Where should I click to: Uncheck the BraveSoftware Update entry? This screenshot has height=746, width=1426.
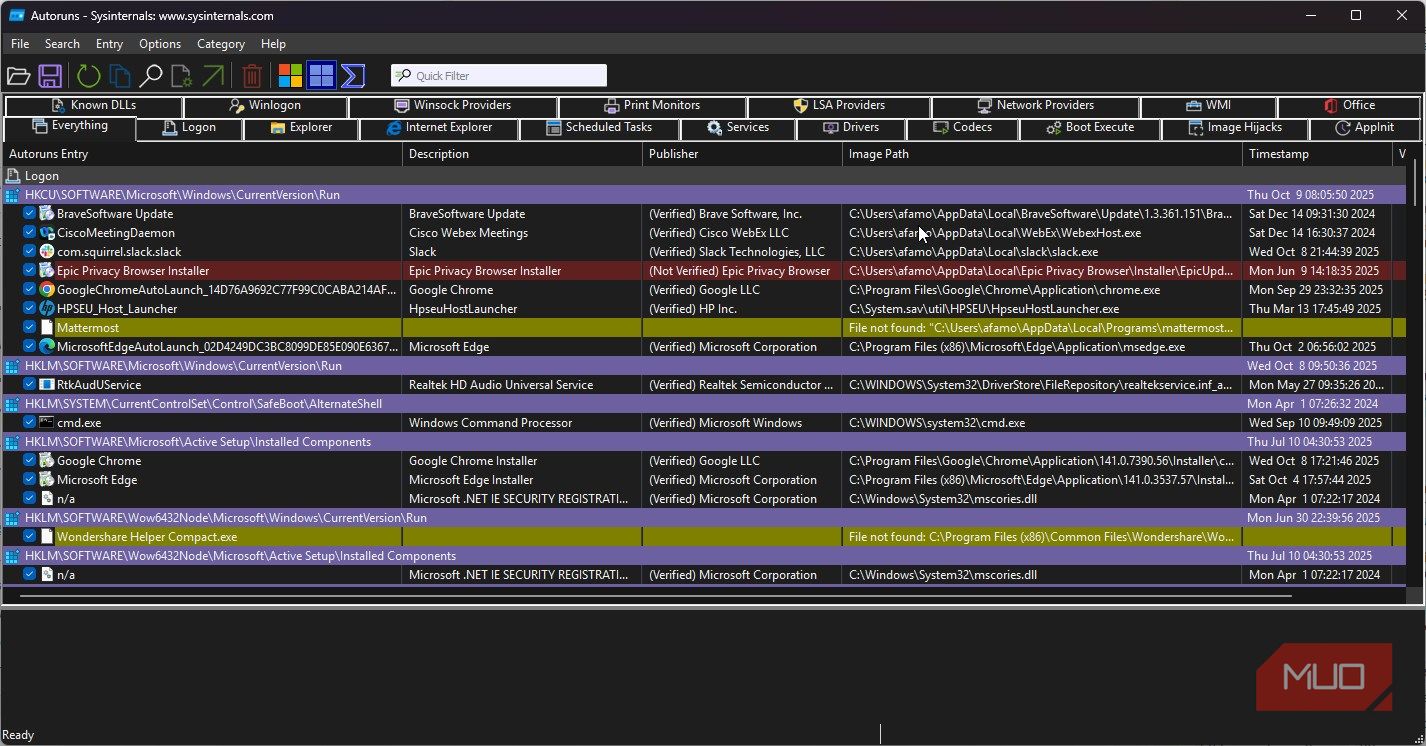click(30, 214)
